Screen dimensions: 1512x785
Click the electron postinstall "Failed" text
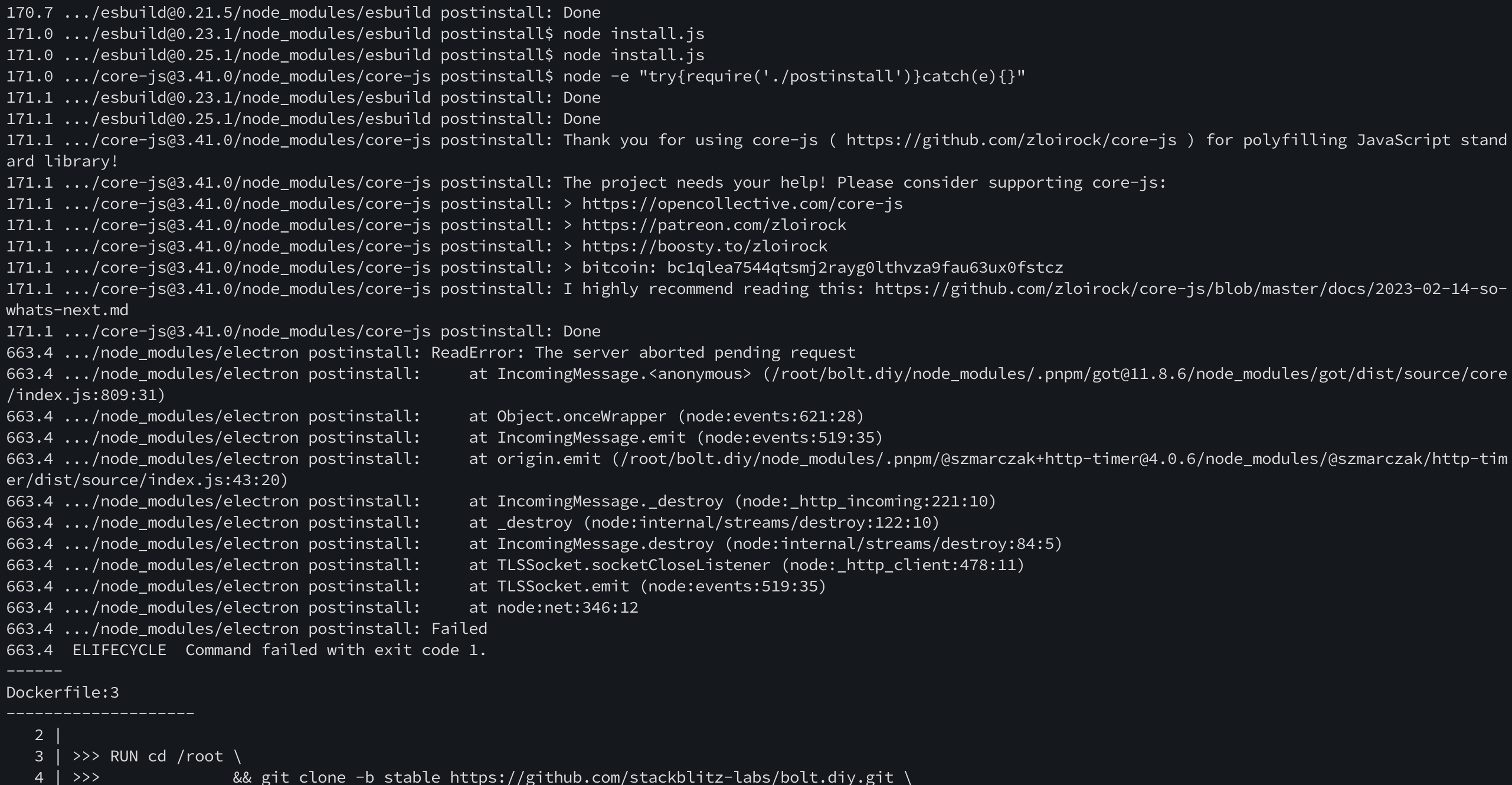coord(459,629)
